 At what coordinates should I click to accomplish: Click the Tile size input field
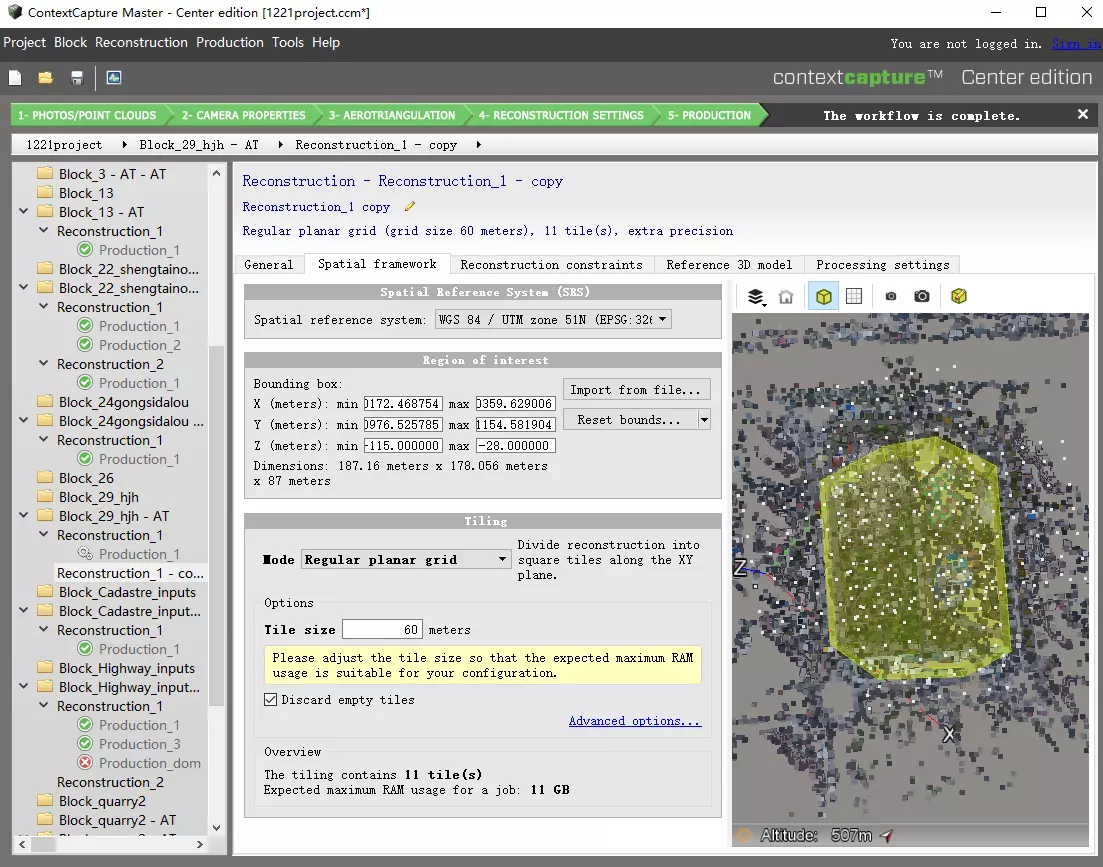tap(382, 630)
